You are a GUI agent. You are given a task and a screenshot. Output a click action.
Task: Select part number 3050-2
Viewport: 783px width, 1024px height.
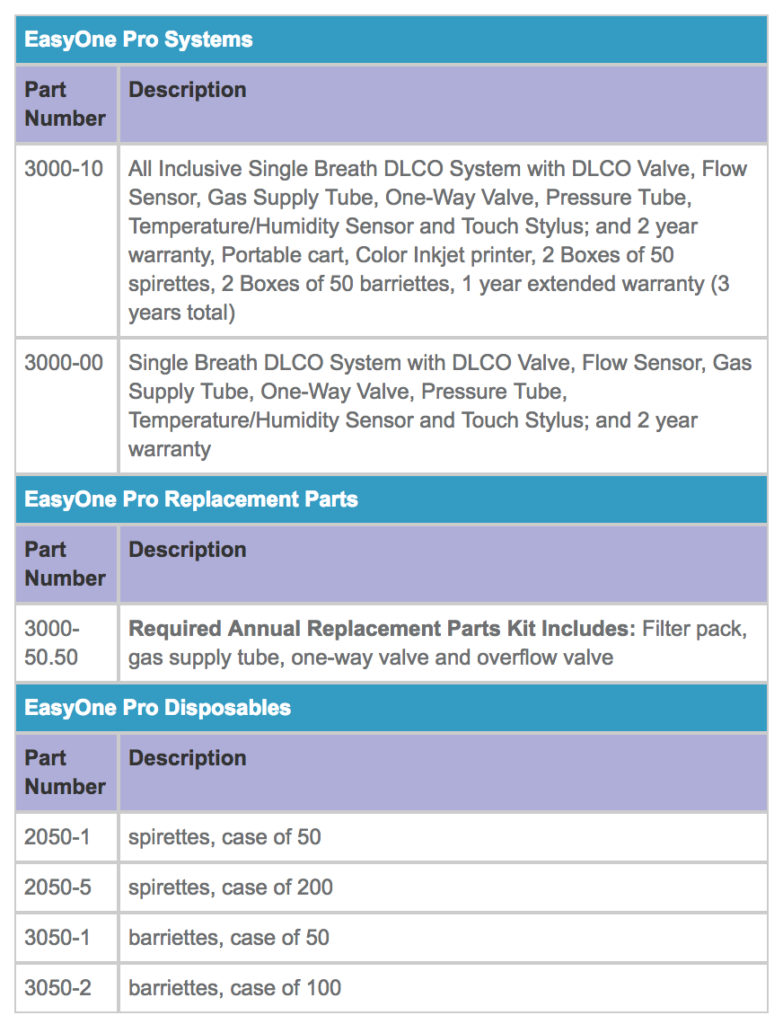coord(57,988)
